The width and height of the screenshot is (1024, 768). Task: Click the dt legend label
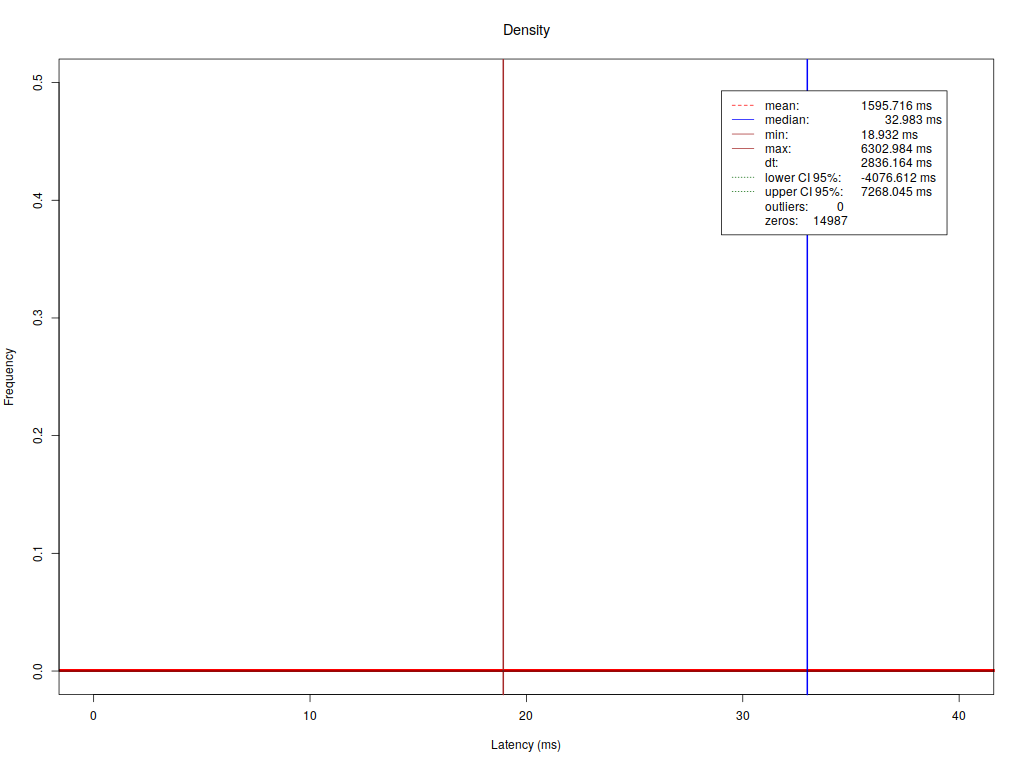pos(771,163)
